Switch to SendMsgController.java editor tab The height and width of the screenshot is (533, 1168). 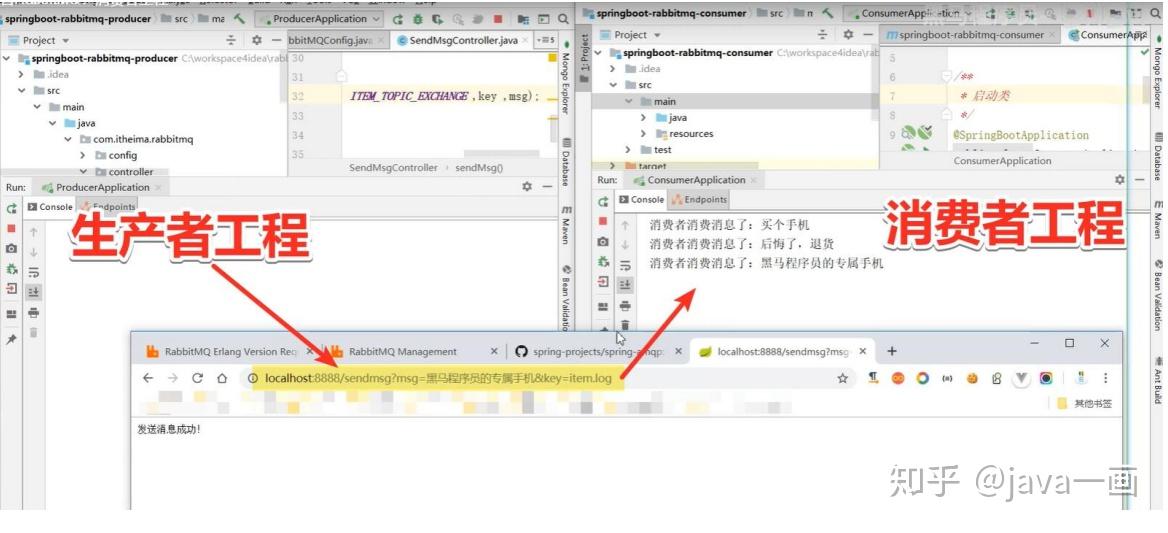[463, 40]
